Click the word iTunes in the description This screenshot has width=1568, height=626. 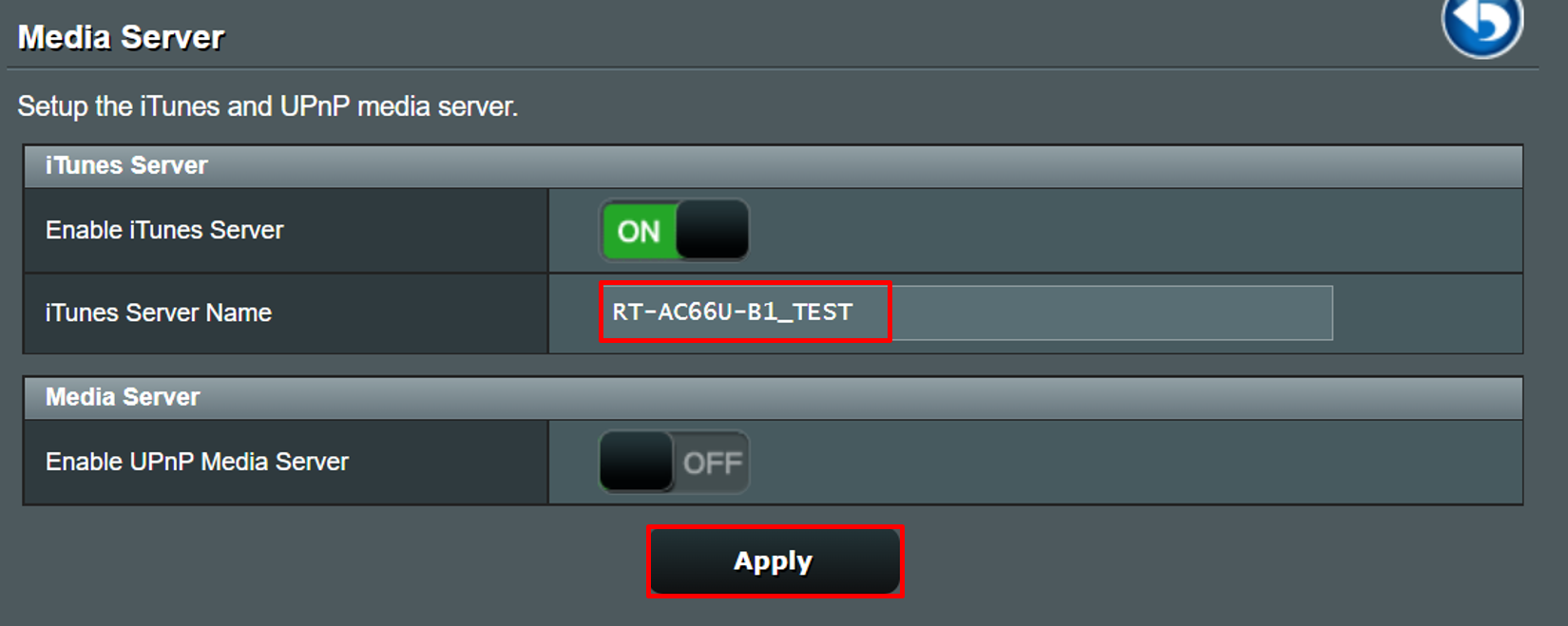click(180, 106)
